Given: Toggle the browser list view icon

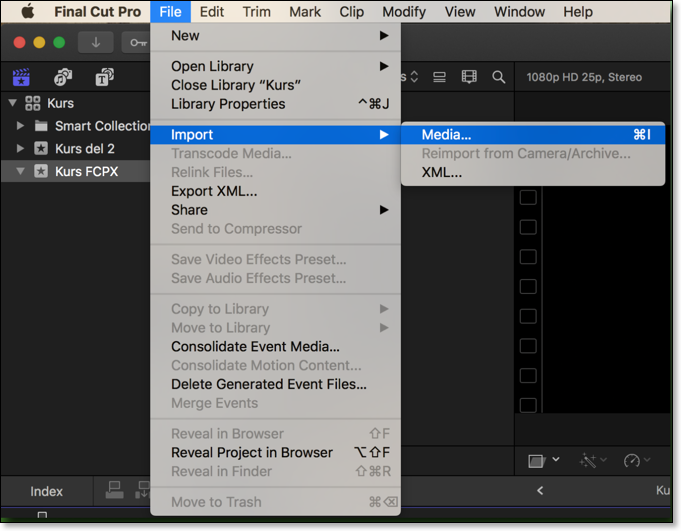Looking at the screenshot, I should pos(439,77).
